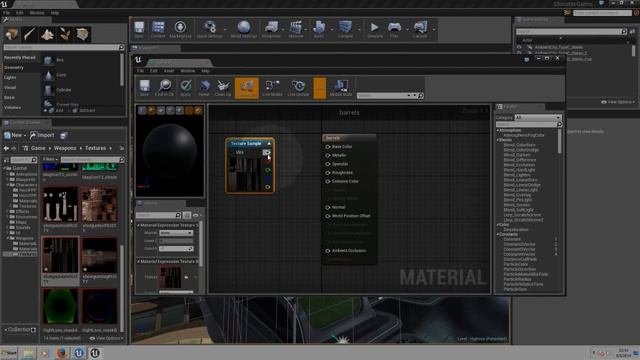Select Geometry category in Modes panel
Image resolution: width=640 pixels, height=360 pixels.
[x=14, y=68]
